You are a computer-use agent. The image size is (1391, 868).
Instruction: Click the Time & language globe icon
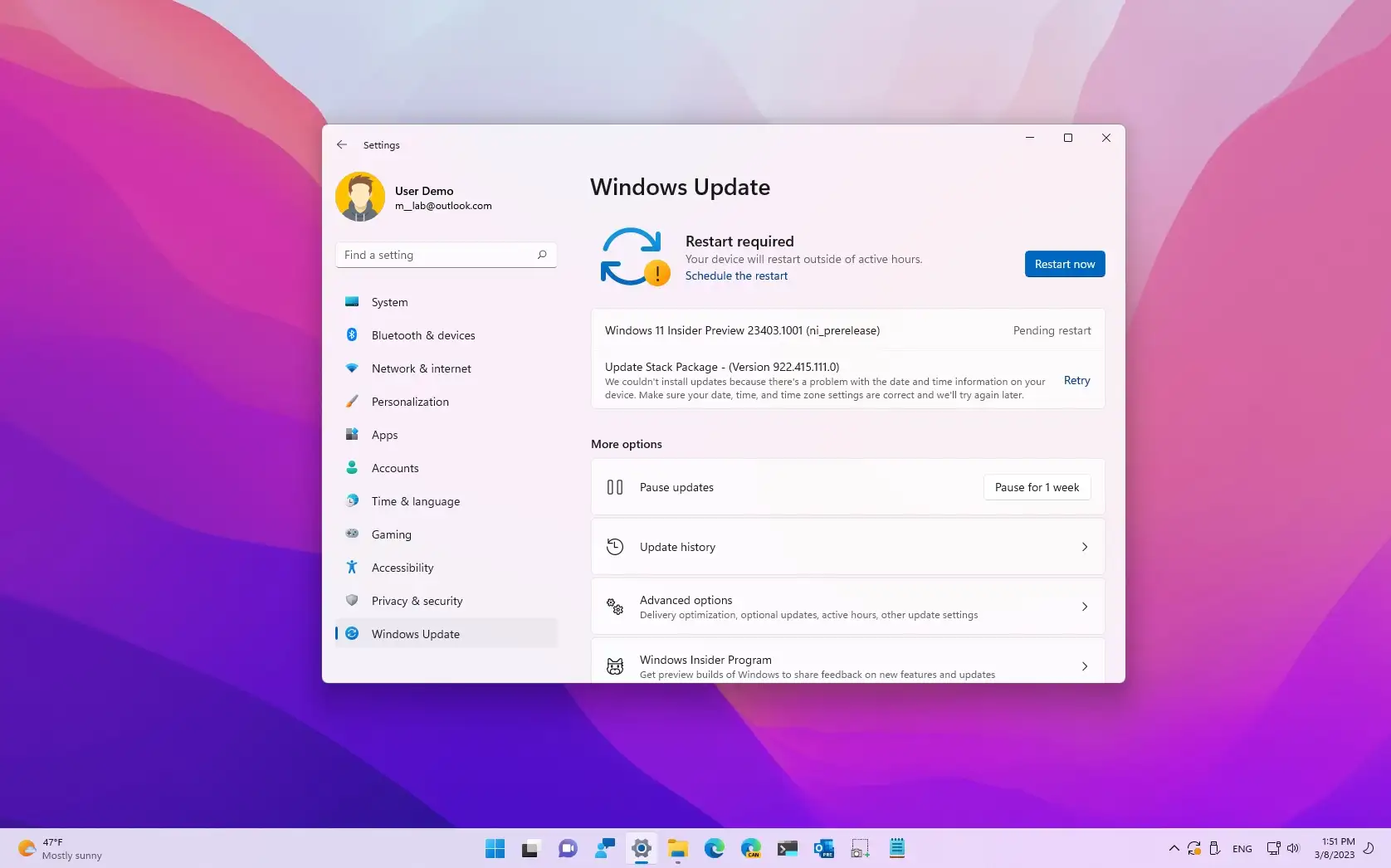pyautogui.click(x=352, y=500)
